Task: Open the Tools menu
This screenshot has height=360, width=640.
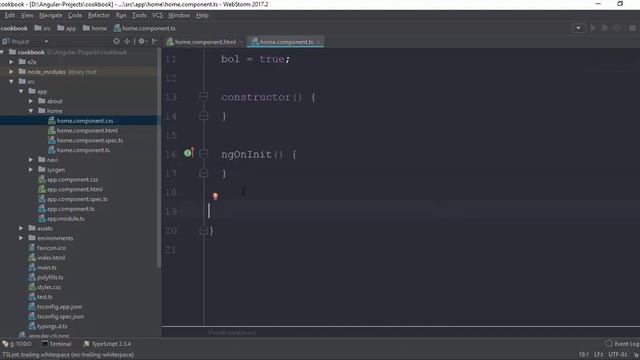Action: (x=139, y=16)
